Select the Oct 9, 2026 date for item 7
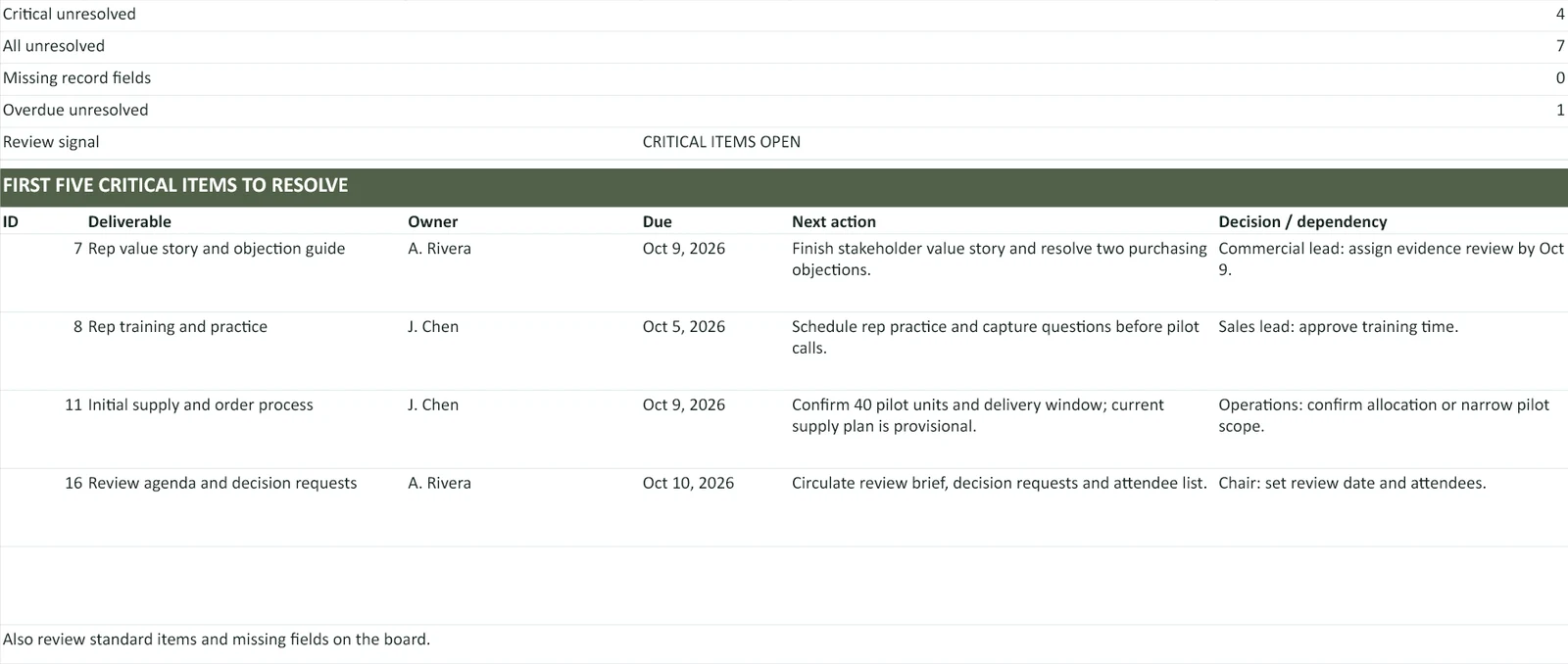 (x=684, y=249)
